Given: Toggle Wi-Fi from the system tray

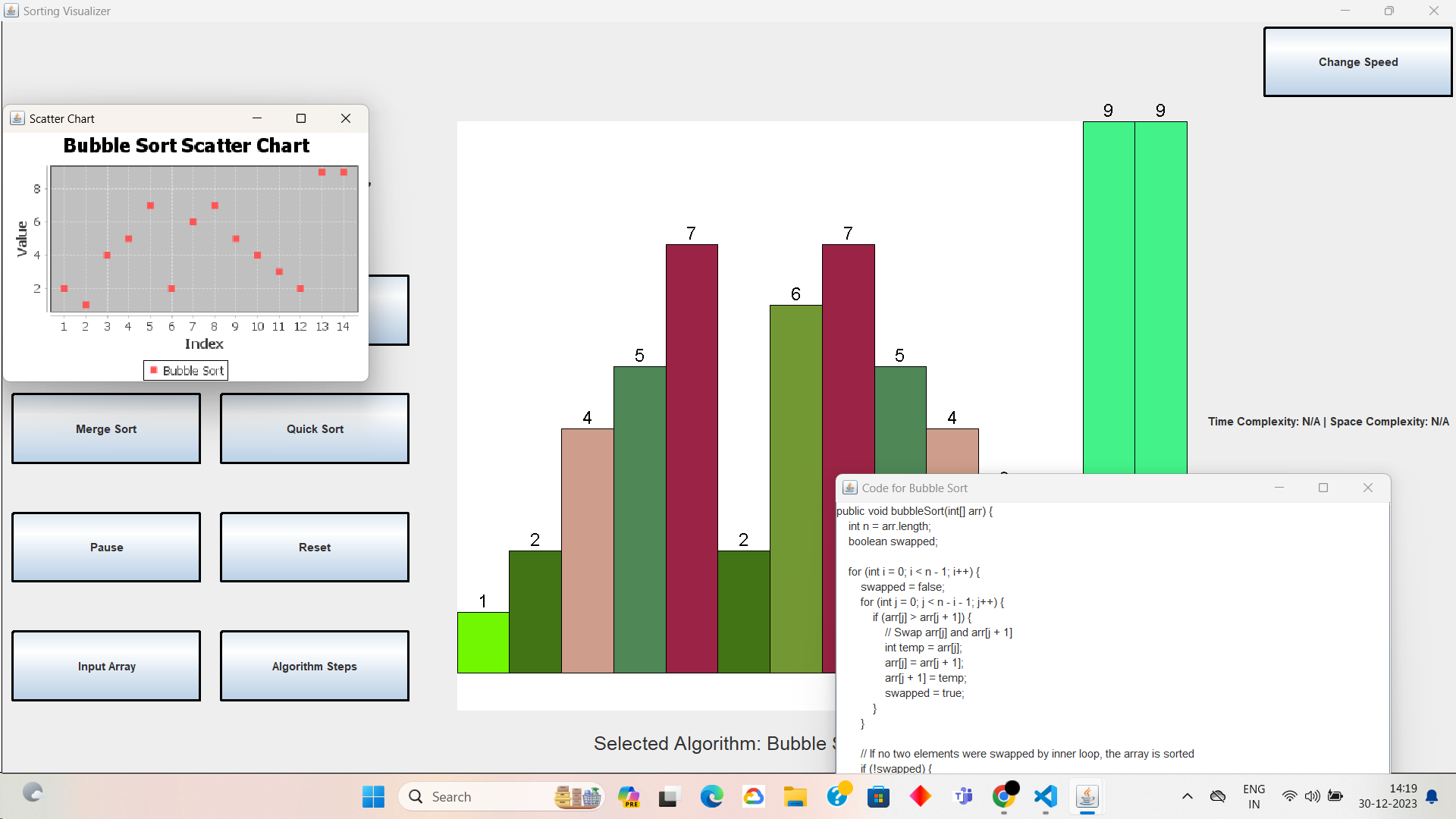Looking at the screenshot, I should coord(1290,796).
